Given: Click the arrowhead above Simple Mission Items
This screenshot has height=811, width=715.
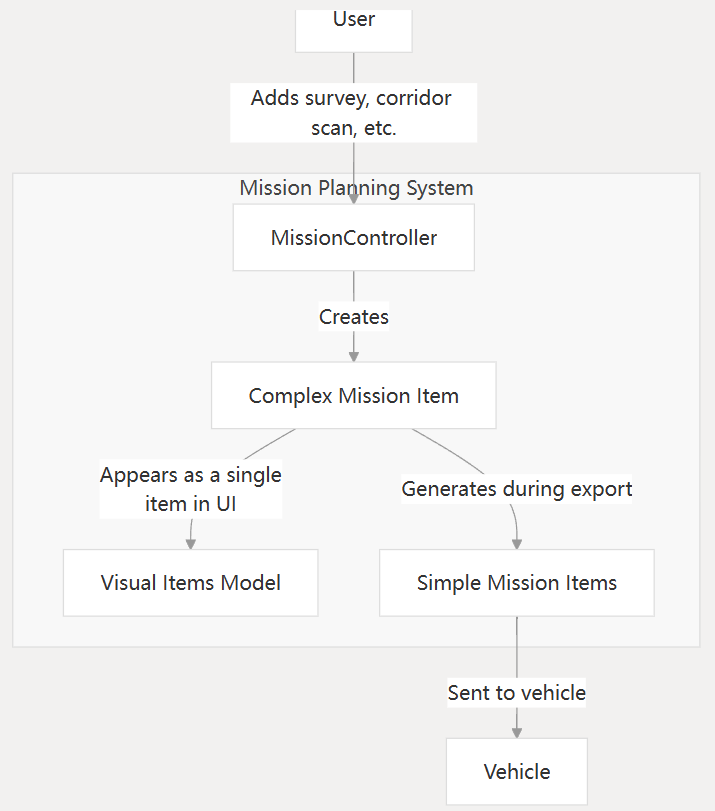Looking at the screenshot, I should click(517, 543).
